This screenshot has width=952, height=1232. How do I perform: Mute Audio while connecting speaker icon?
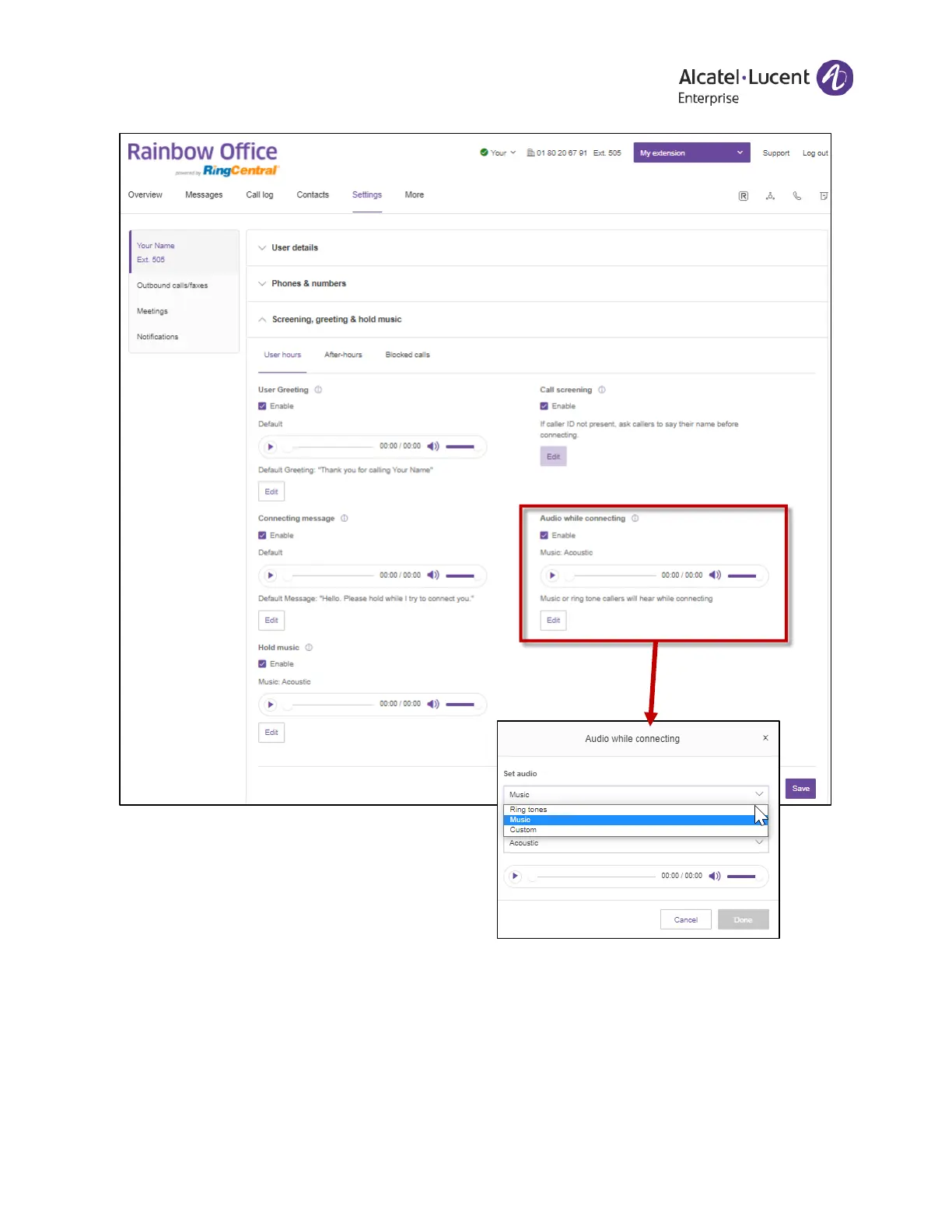coord(715,576)
